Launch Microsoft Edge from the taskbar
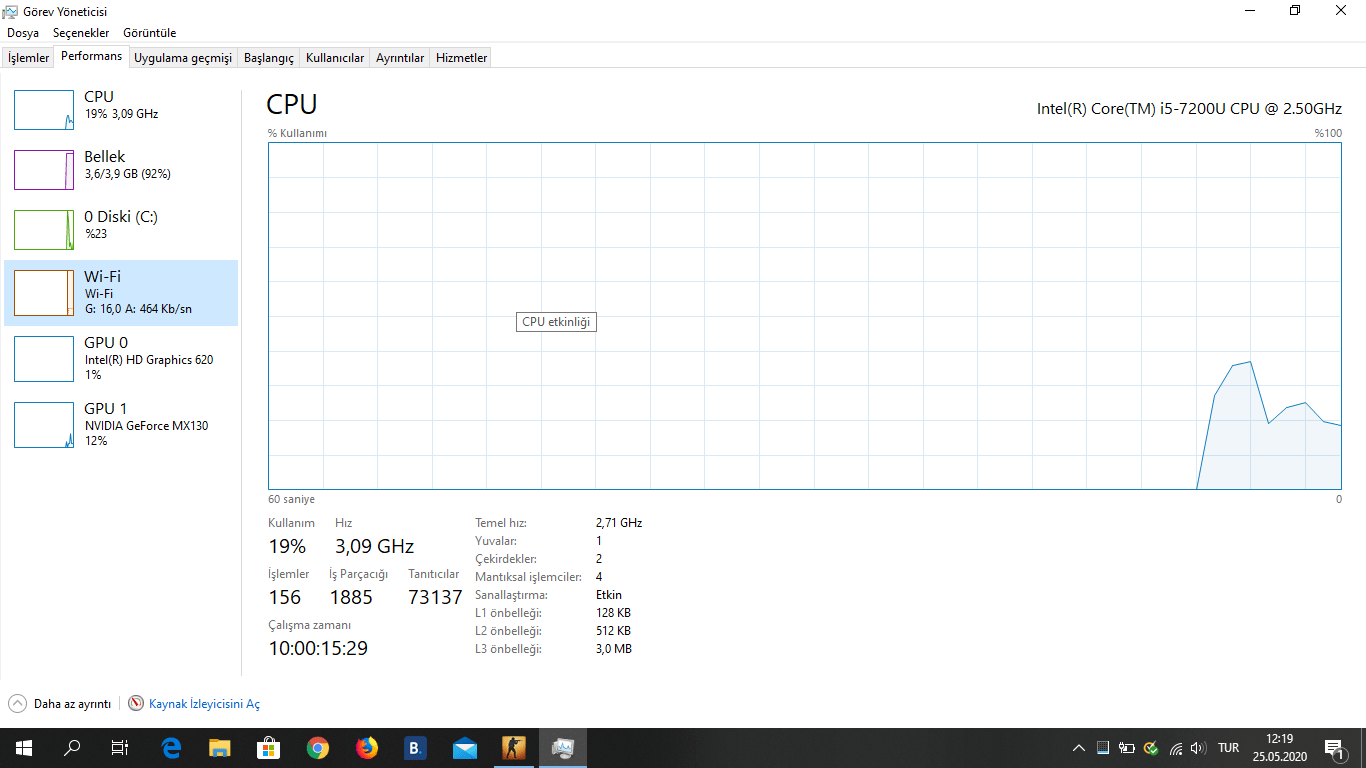The height and width of the screenshot is (768, 1366). (171, 748)
